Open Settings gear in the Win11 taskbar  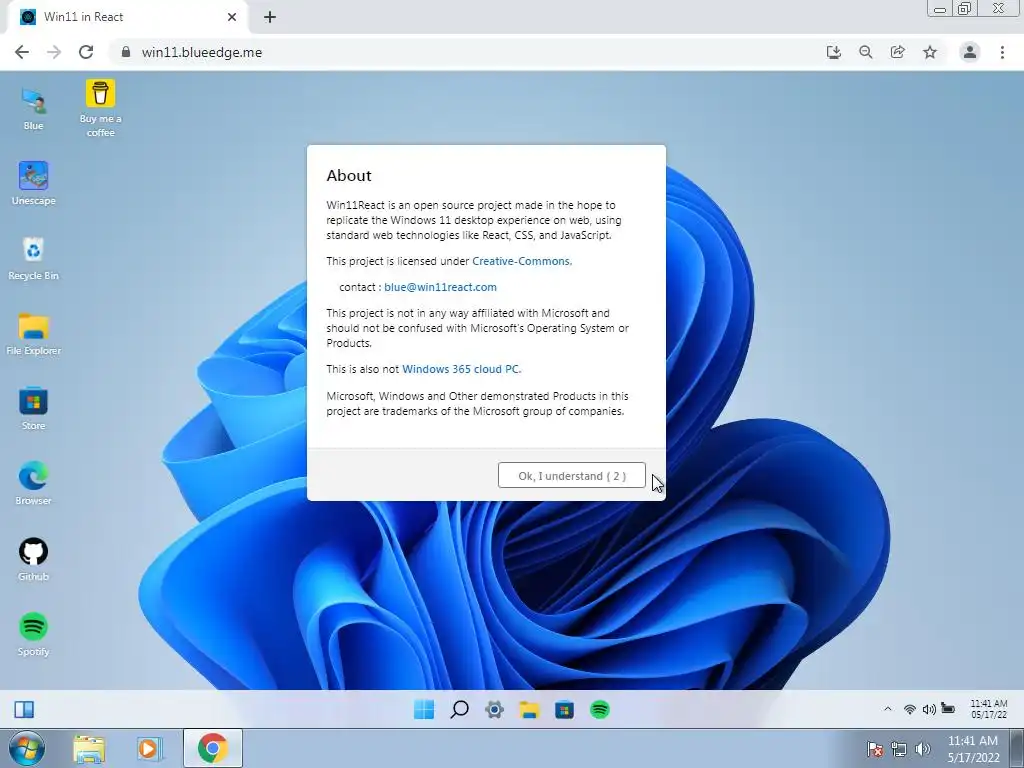click(494, 709)
